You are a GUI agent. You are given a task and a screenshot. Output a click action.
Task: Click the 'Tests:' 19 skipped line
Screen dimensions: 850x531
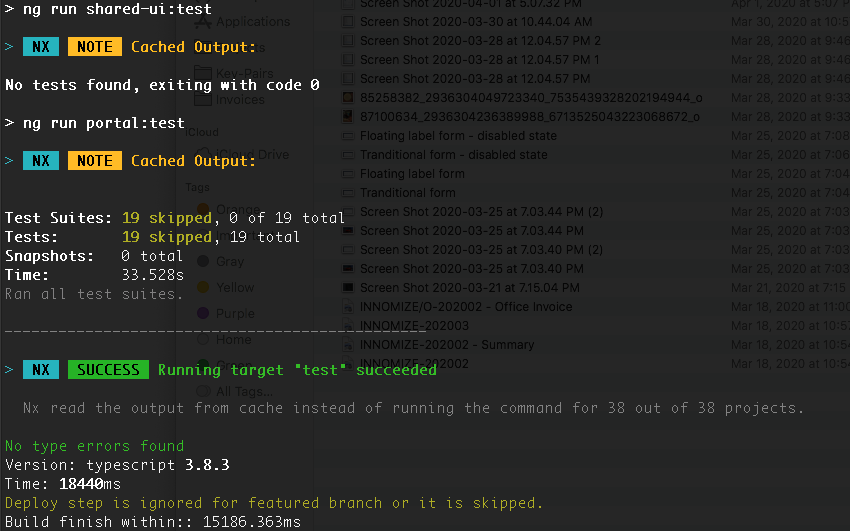point(152,237)
